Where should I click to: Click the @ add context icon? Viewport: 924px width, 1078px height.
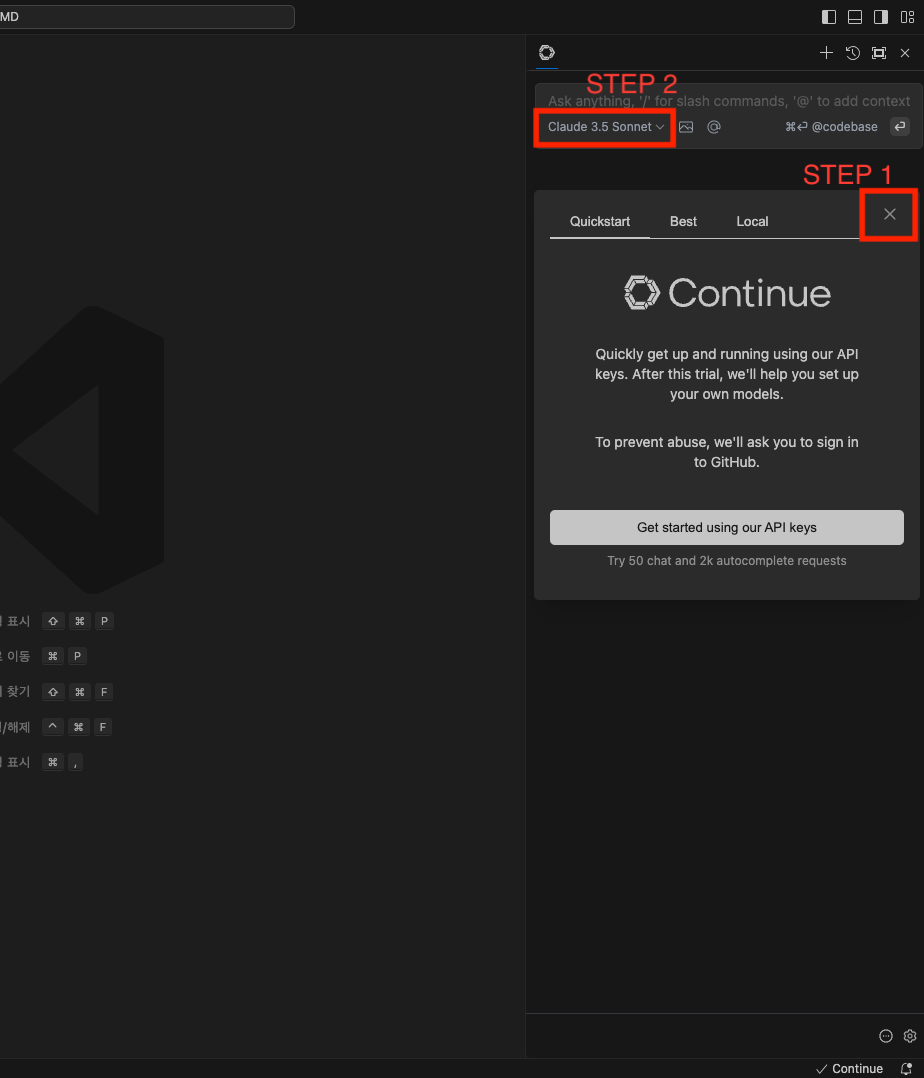[x=714, y=127]
